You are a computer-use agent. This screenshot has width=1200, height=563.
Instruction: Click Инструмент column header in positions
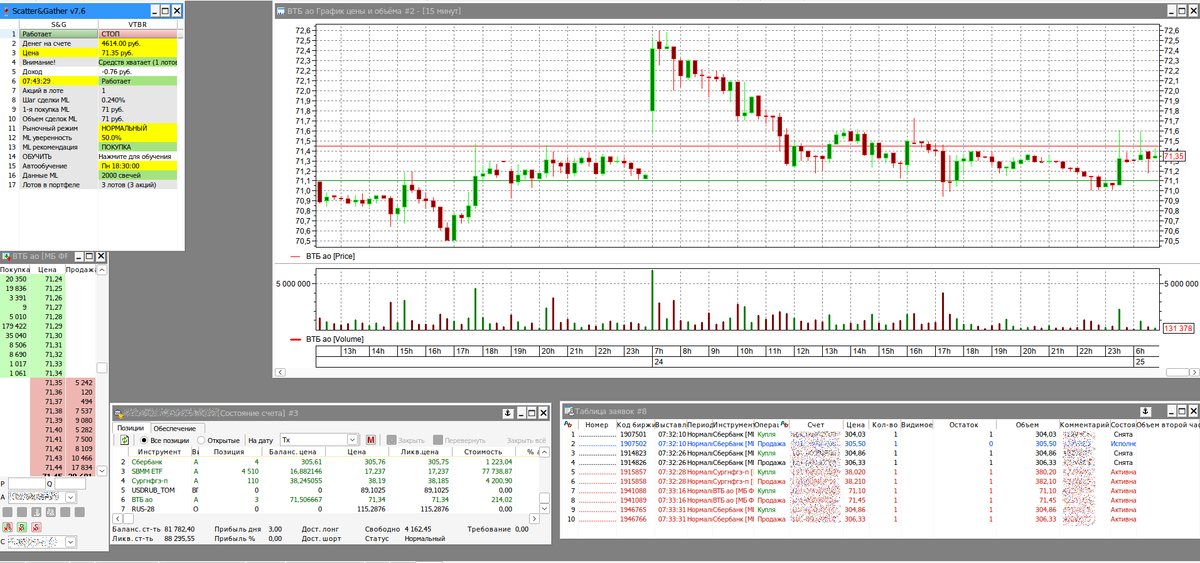(x=159, y=451)
